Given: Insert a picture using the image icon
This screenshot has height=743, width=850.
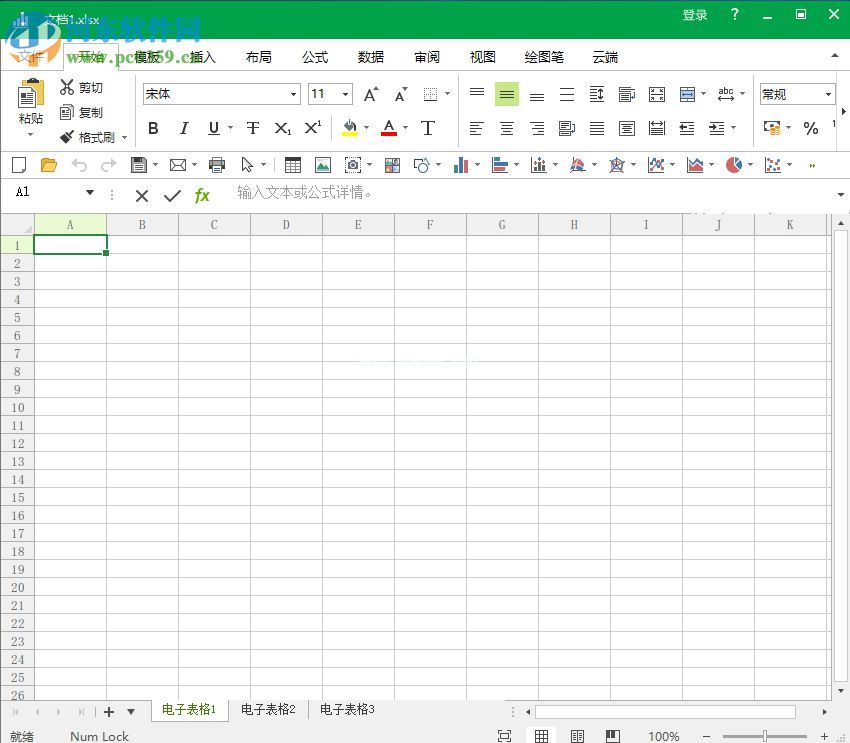Looking at the screenshot, I should (x=321, y=164).
